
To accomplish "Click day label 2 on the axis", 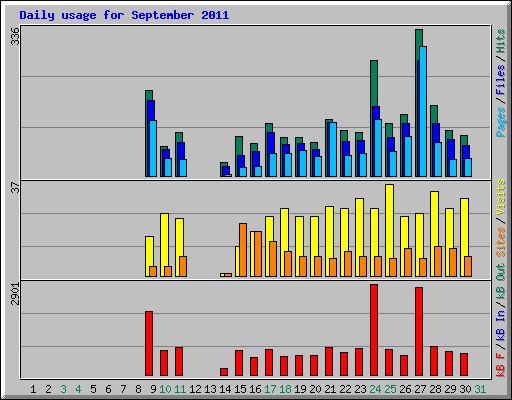I will 48,389.
